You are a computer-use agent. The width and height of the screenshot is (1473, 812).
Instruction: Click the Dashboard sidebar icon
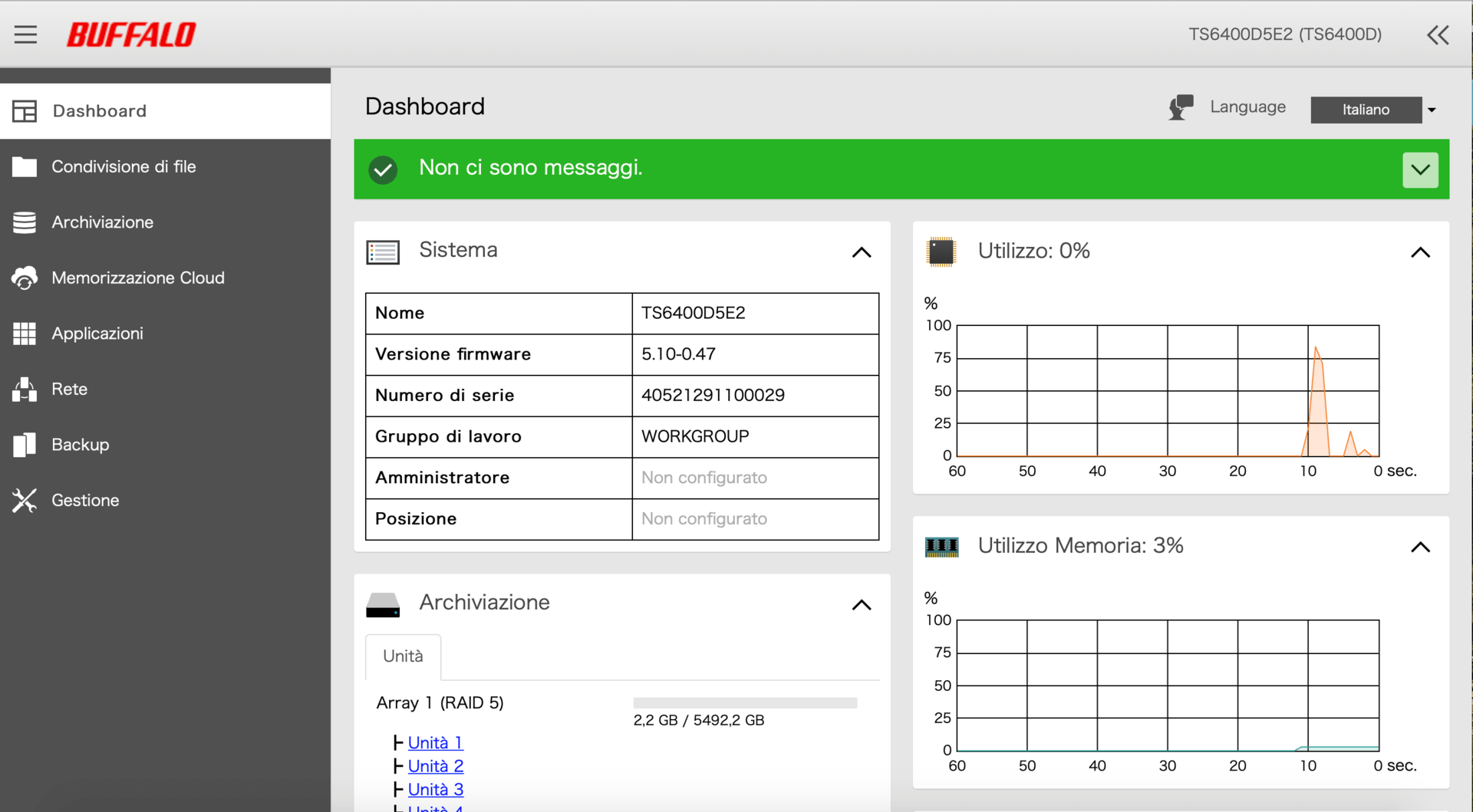tap(25, 111)
